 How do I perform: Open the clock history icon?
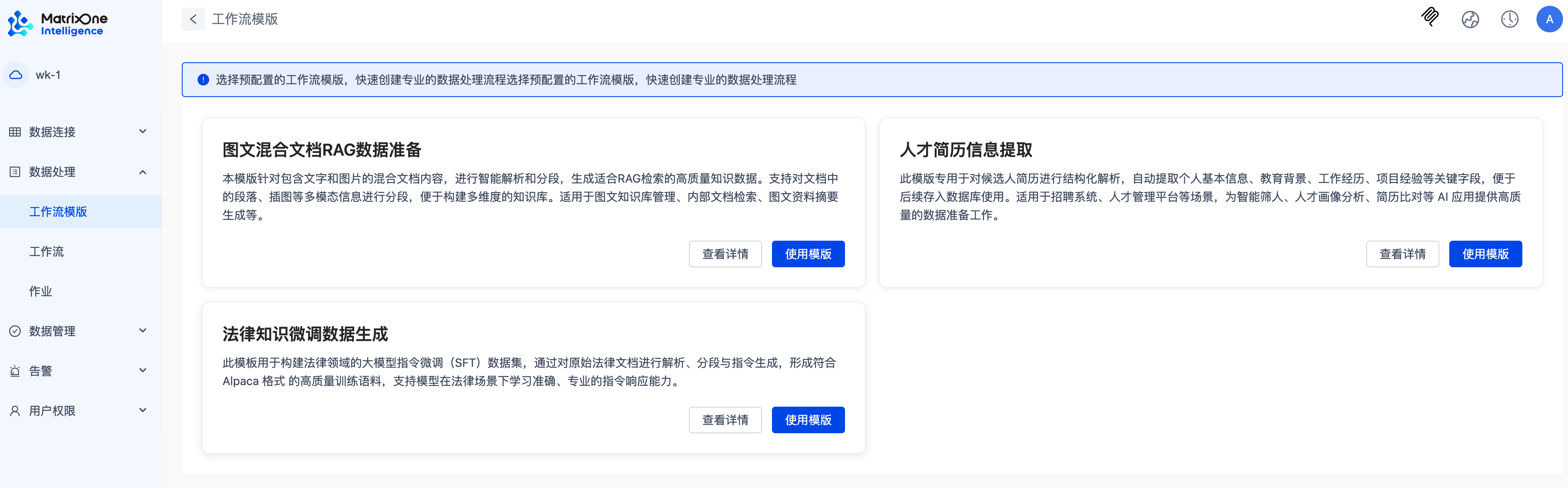click(1509, 19)
